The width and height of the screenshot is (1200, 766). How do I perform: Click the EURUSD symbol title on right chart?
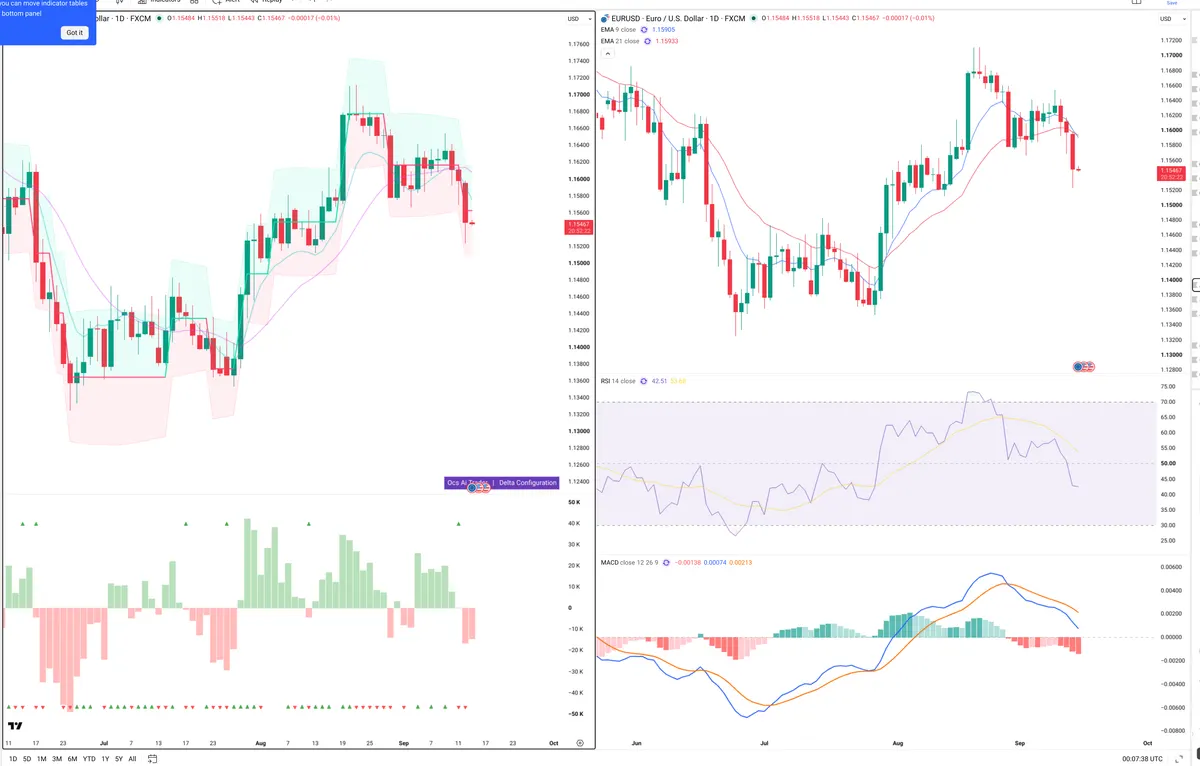[678, 18]
